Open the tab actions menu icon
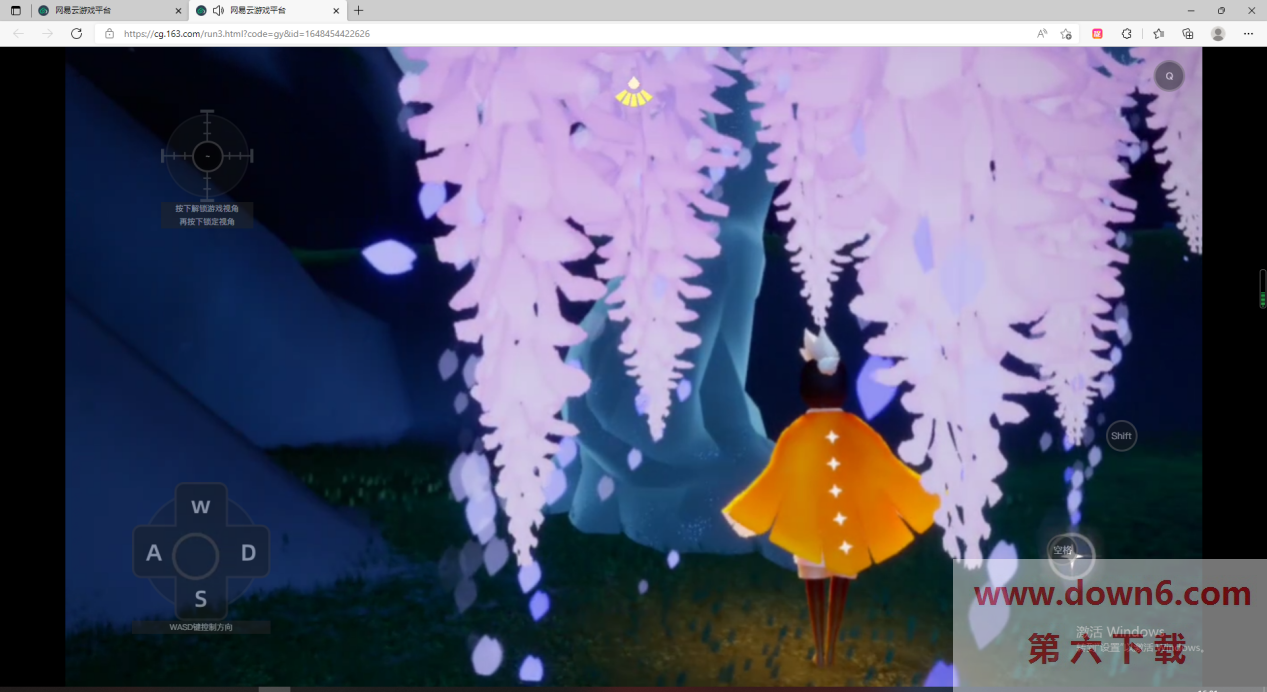1267x692 pixels. (x=16, y=10)
